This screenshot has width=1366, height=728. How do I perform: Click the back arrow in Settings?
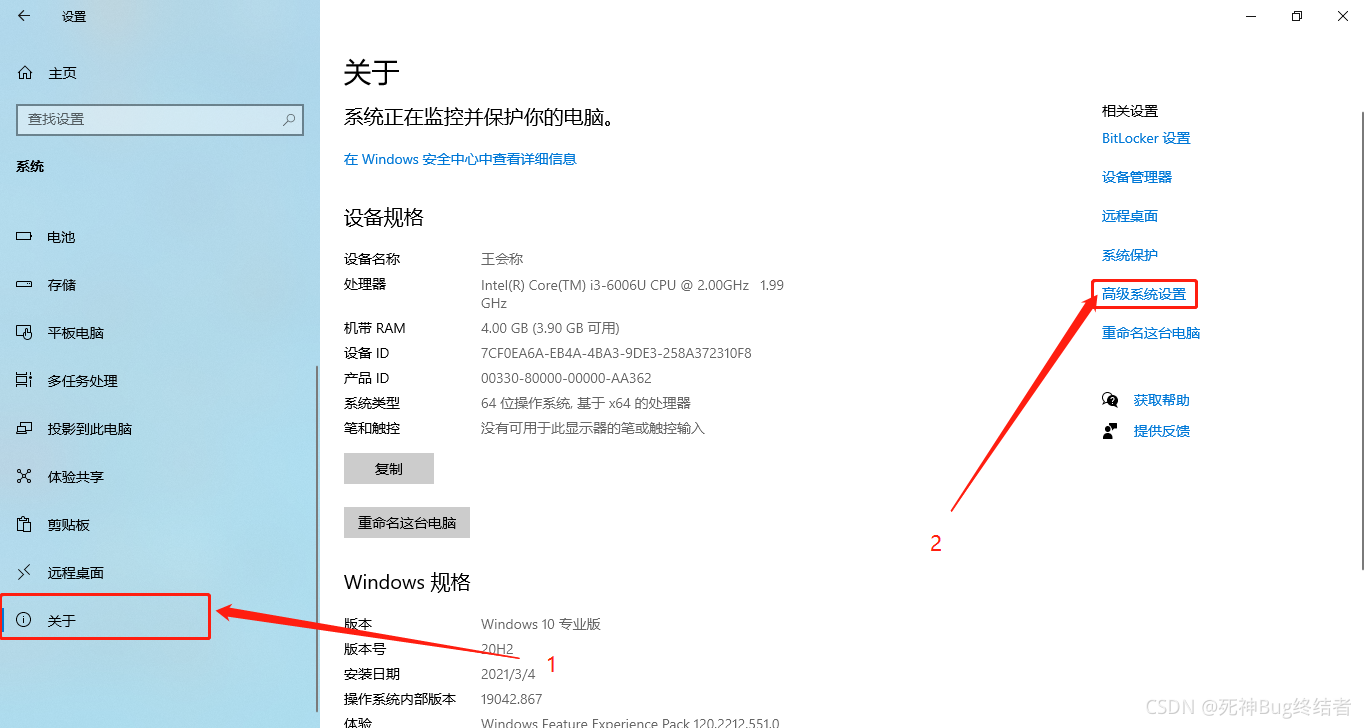pyautogui.click(x=24, y=16)
